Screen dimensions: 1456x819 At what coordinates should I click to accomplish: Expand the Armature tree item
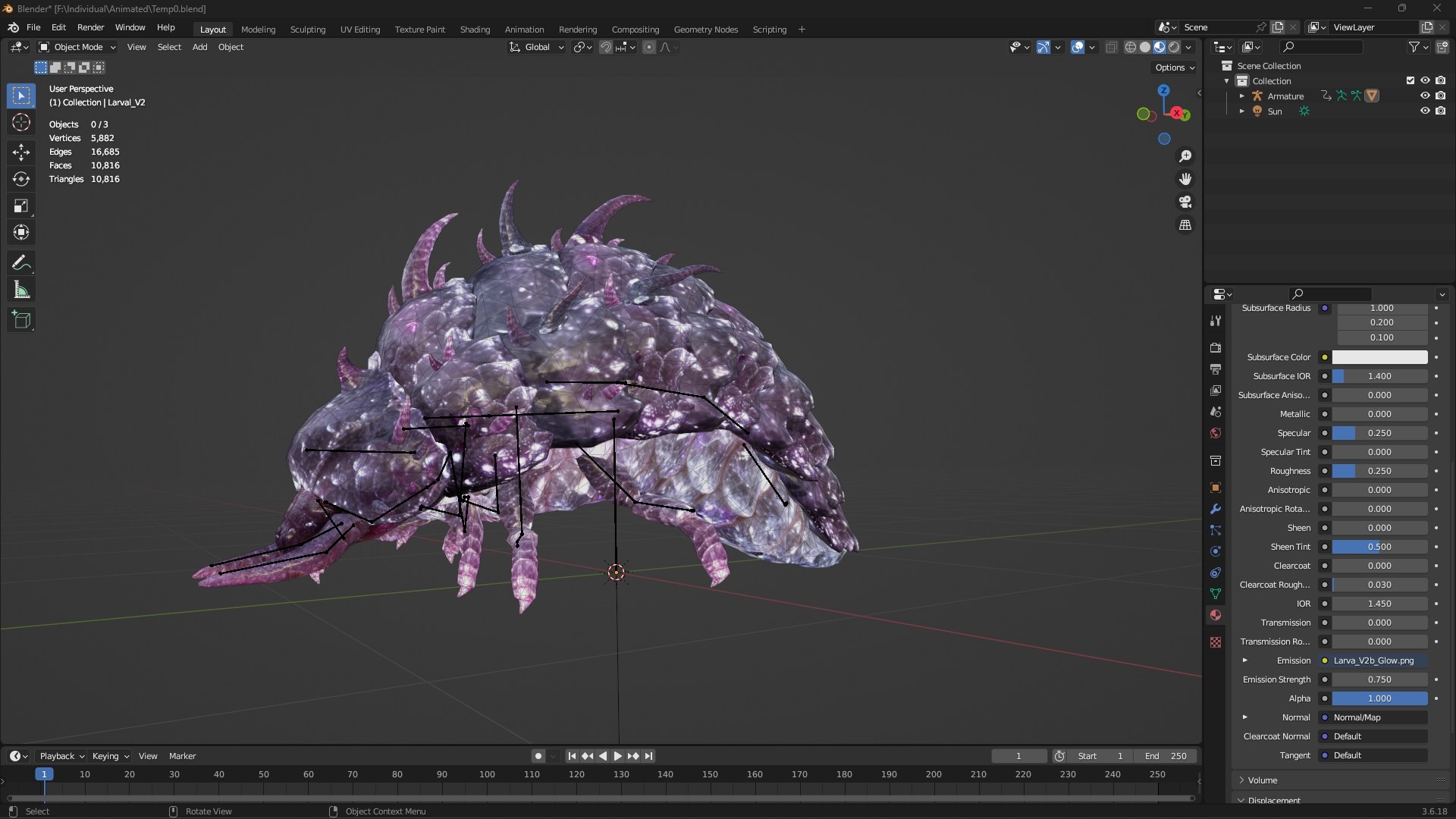click(1241, 96)
